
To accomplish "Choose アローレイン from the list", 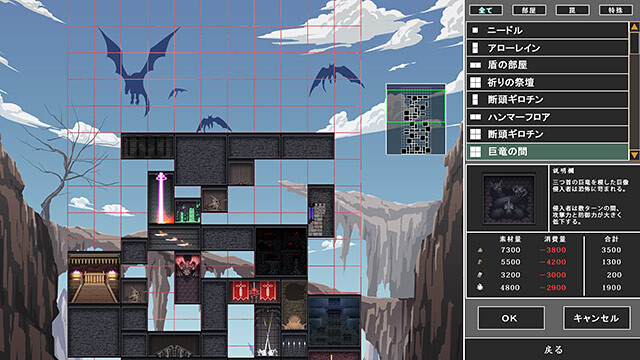I will click(x=547, y=48).
